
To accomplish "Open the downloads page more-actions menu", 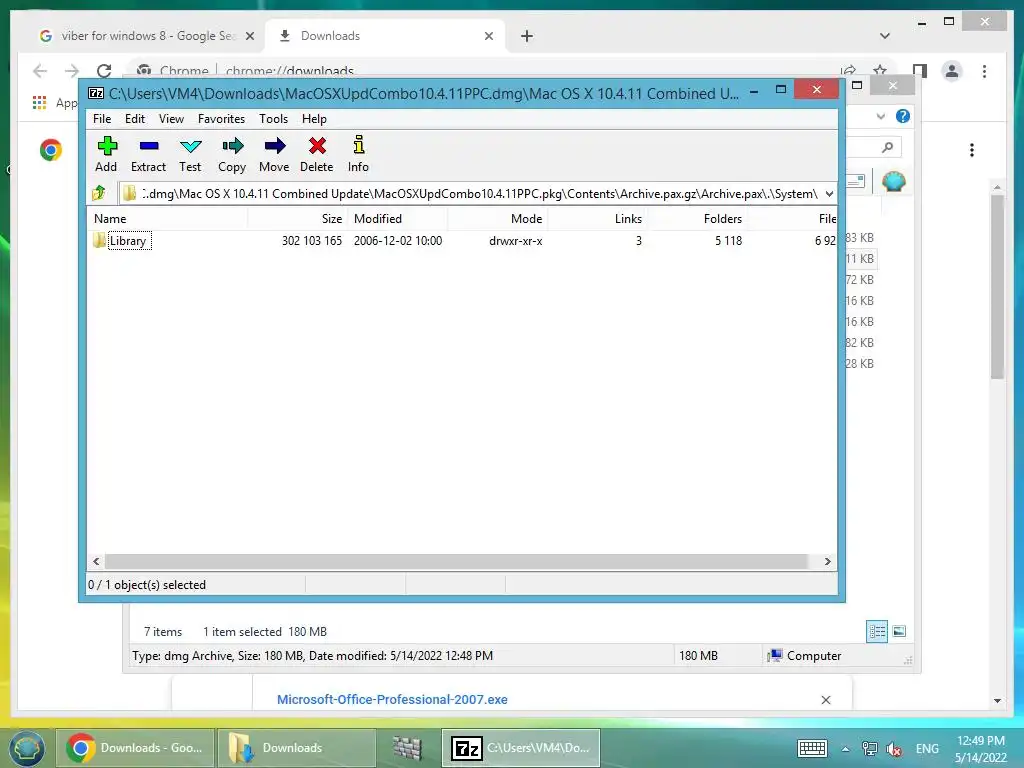I will coord(972,150).
